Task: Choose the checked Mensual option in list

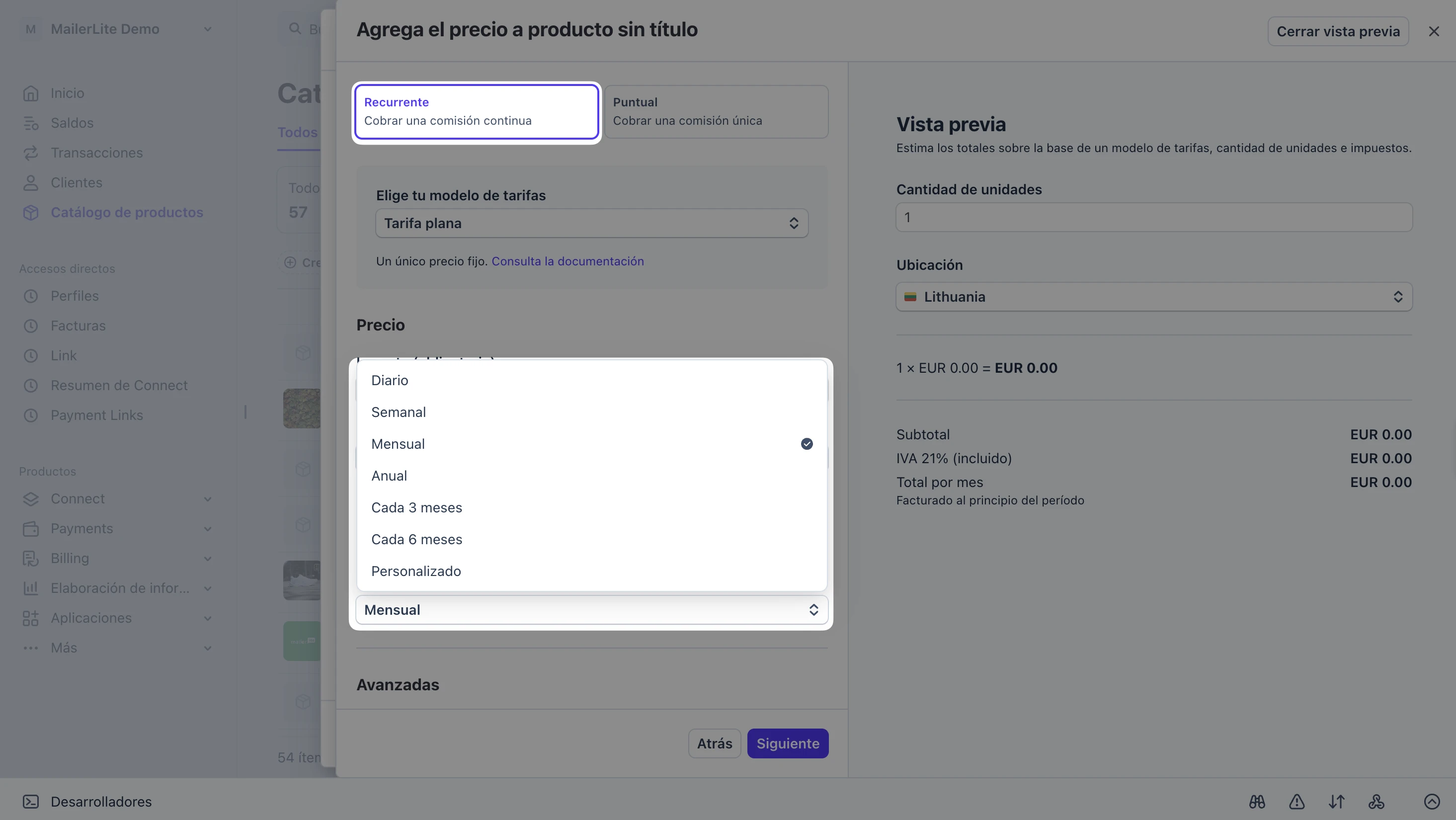Action: [x=592, y=444]
